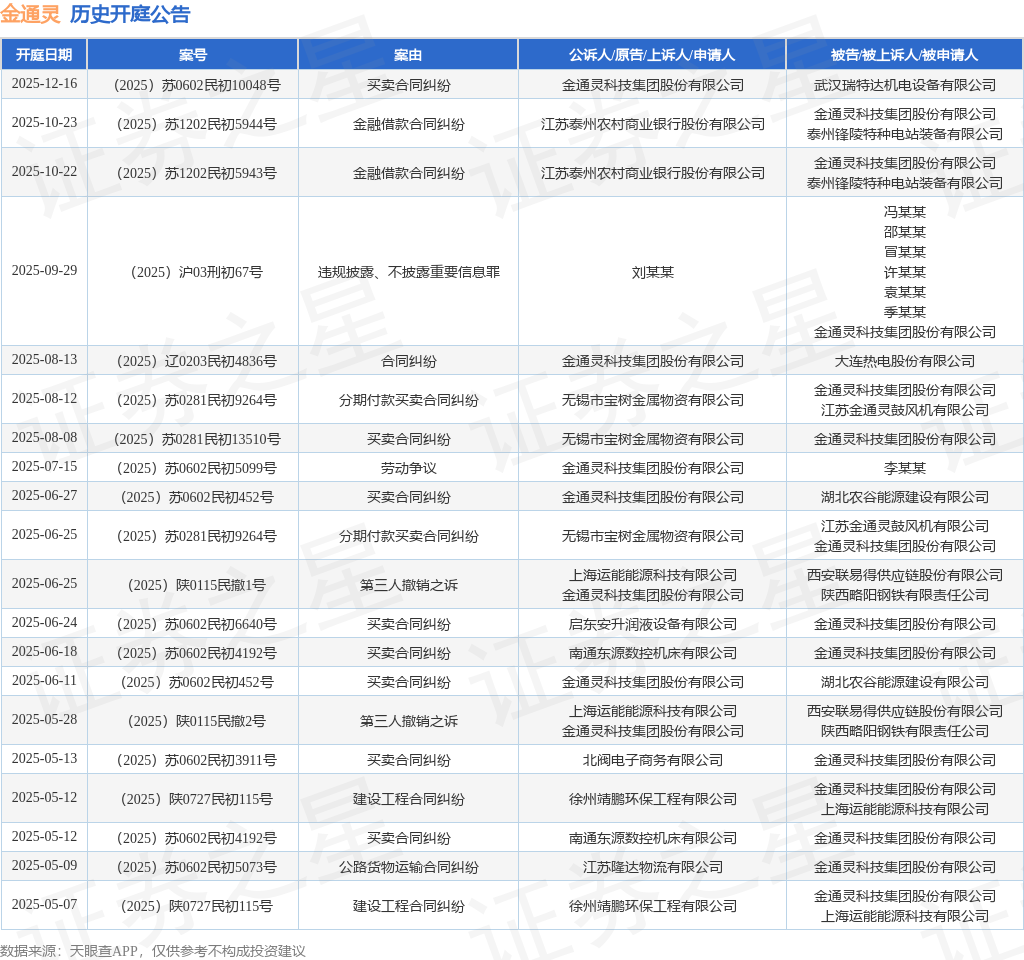The image size is (1024, 960).
Task: Select the 历史开庭公告 heading
Action: (130, 14)
